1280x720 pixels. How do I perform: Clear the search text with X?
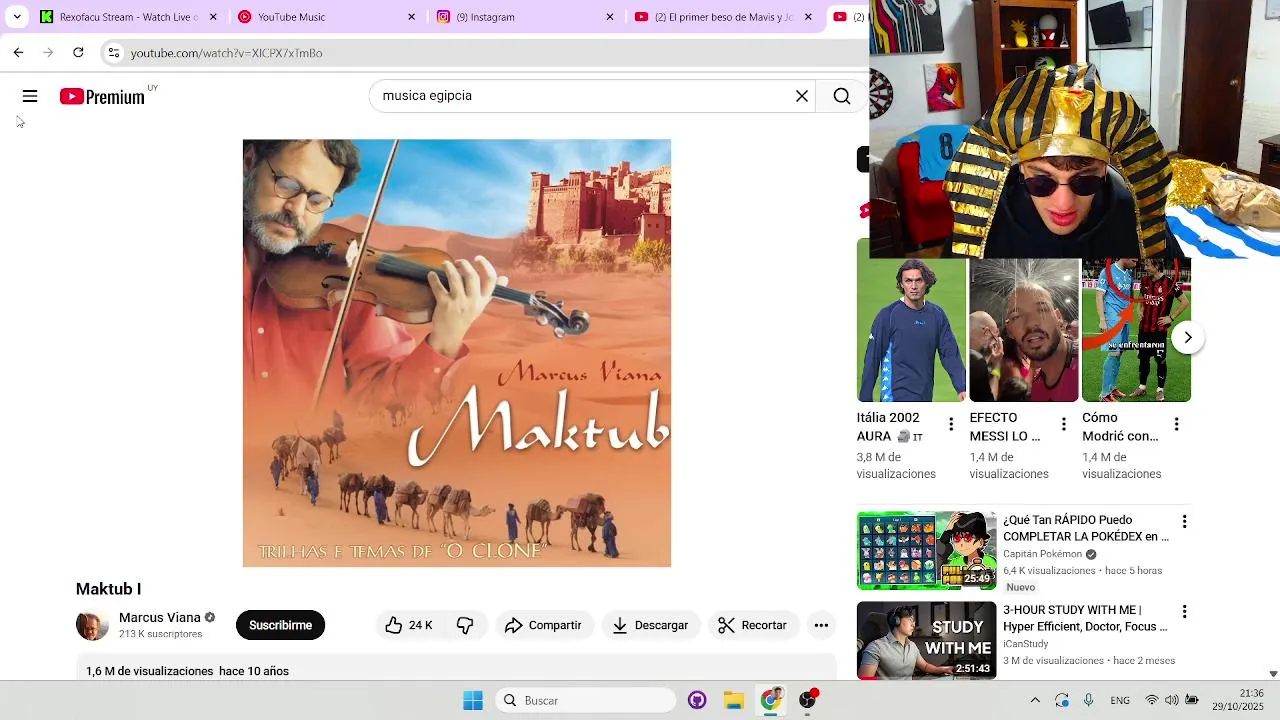pos(802,96)
